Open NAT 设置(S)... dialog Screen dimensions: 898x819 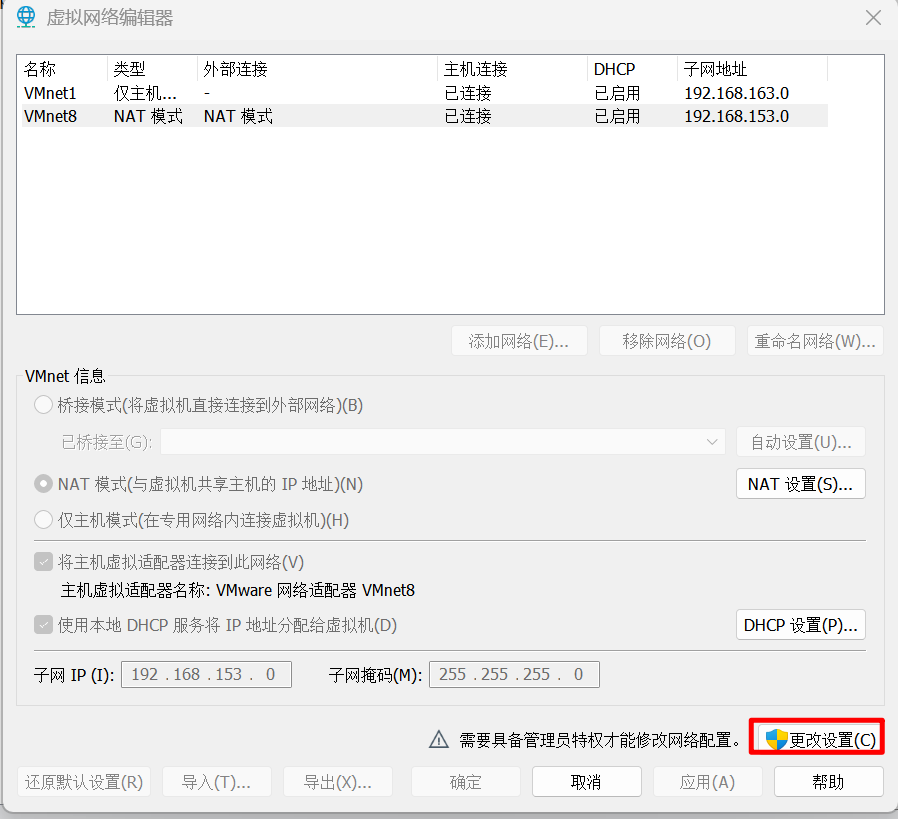coord(801,484)
